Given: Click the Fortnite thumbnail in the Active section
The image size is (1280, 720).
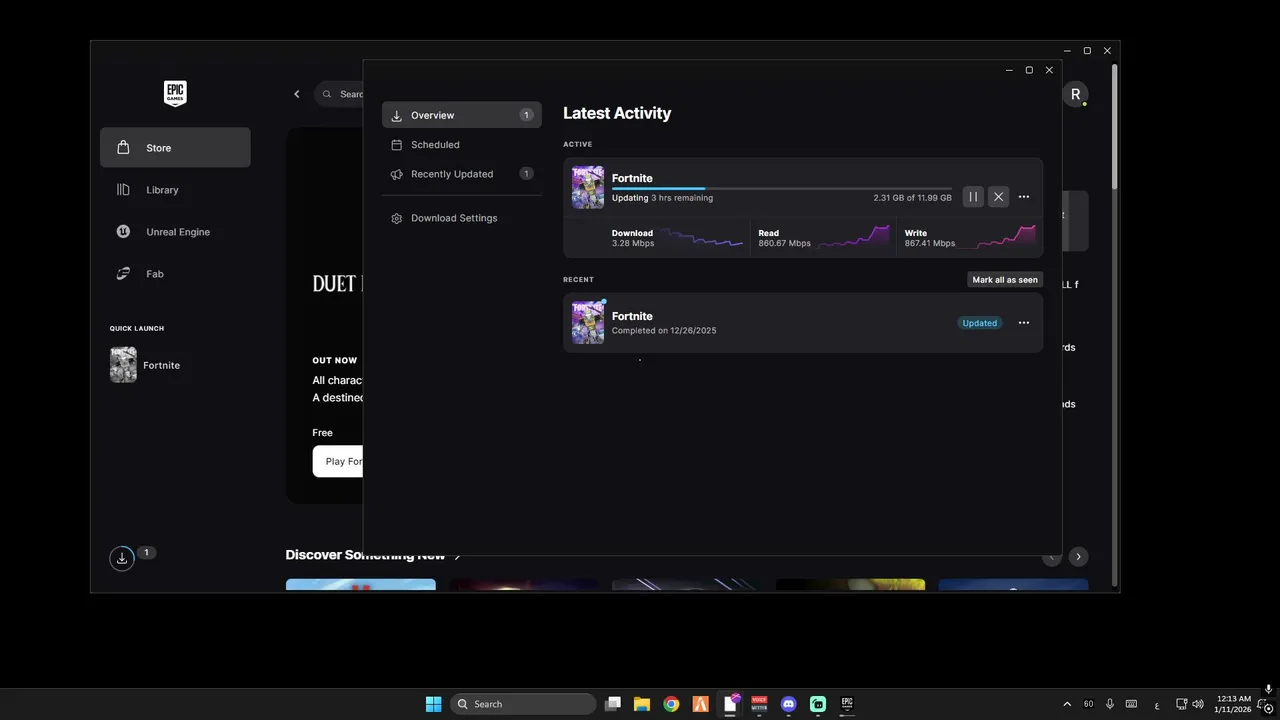Looking at the screenshot, I should pyautogui.click(x=588, y=187).
